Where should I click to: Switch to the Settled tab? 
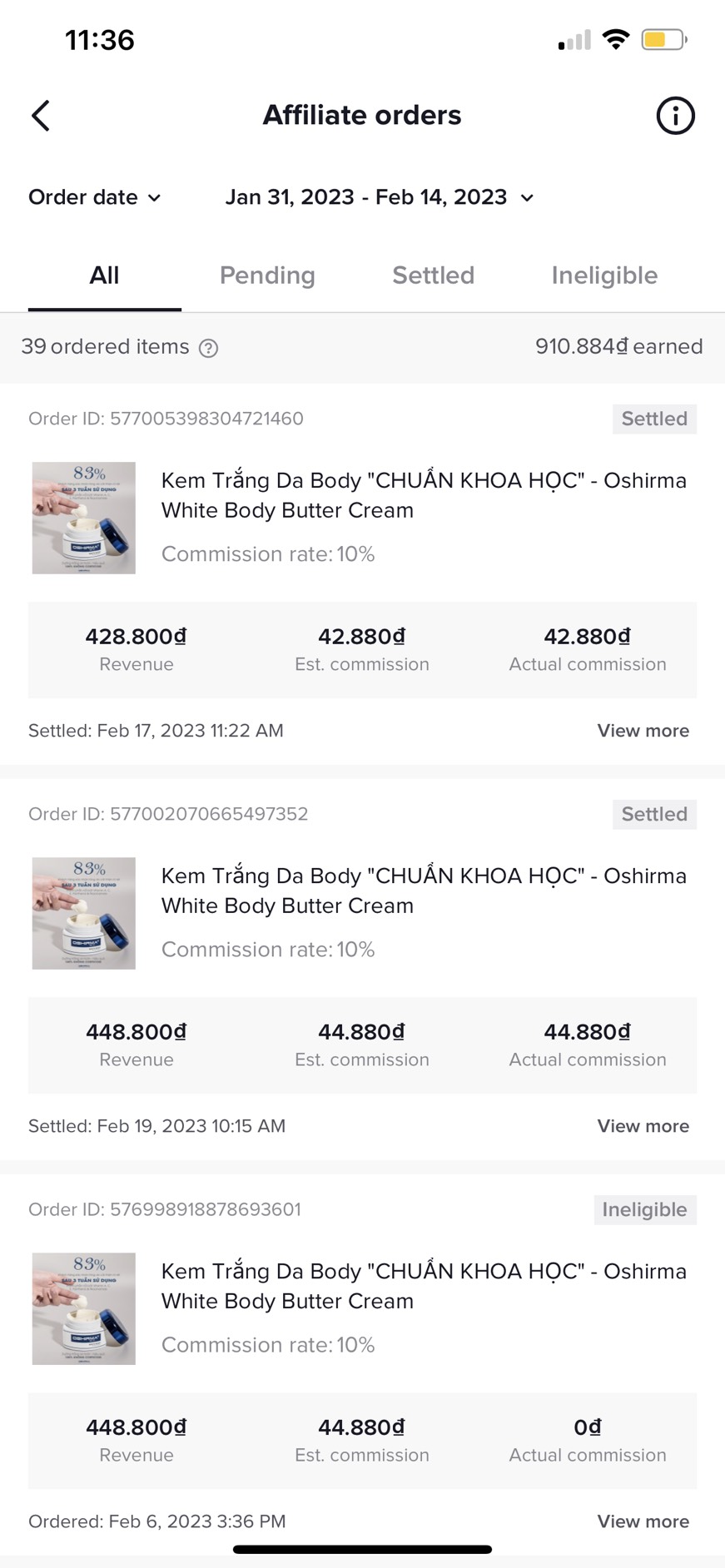click(433, 275)
